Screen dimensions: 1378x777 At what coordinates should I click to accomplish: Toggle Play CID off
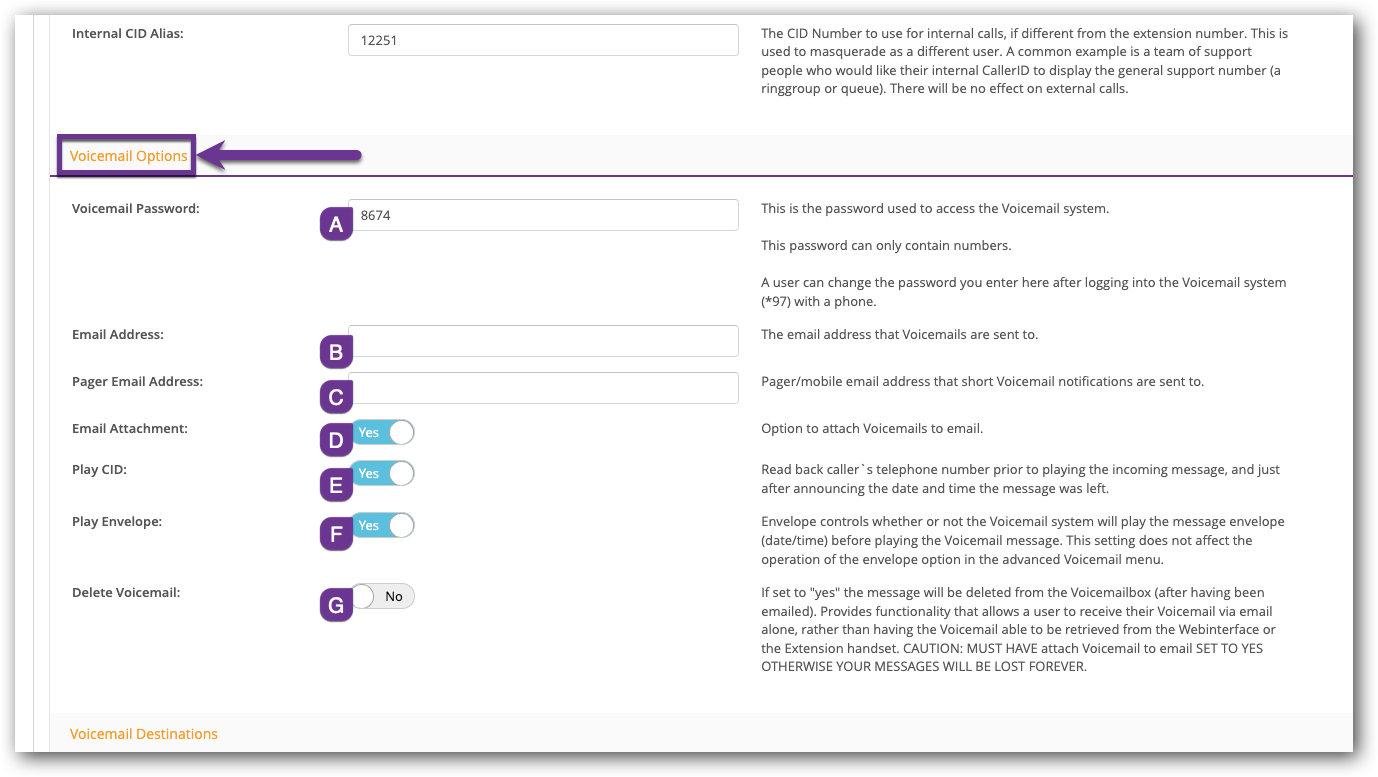(384, 473)
